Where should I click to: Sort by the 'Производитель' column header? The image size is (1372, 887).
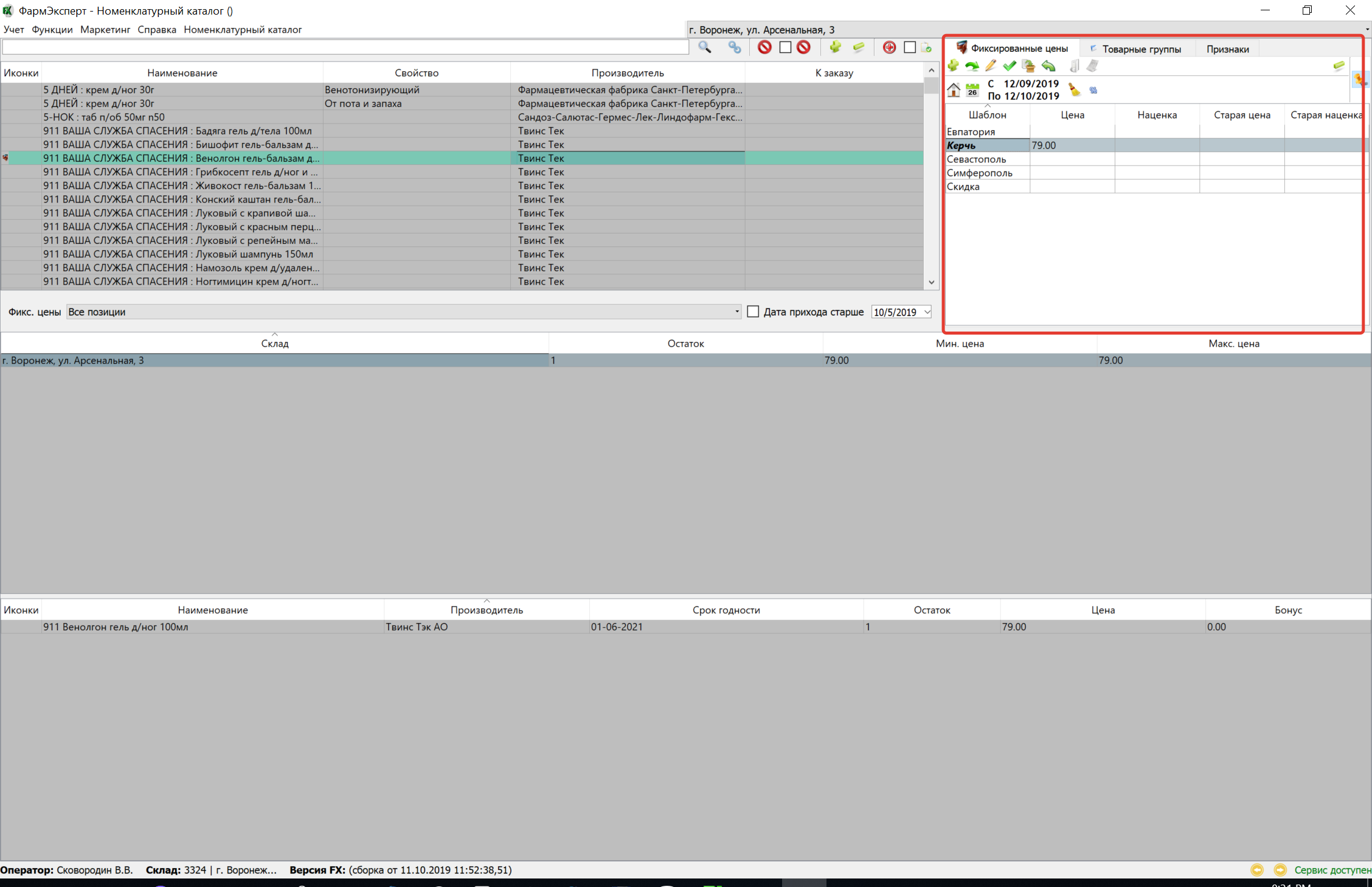click(627, 73)
